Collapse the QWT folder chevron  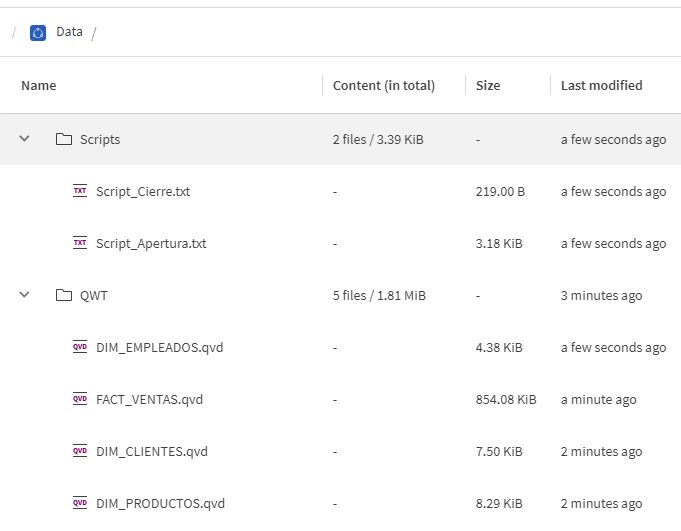(x=24, y=295)
